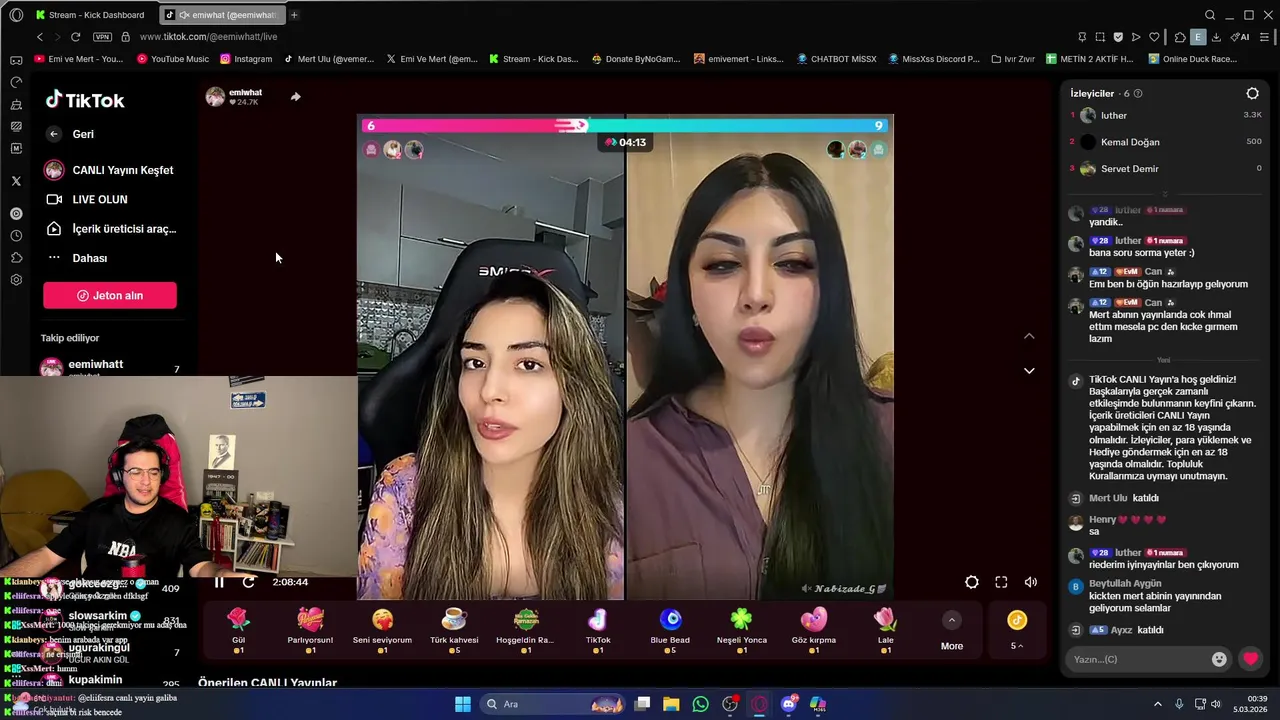Open browser sidebar history clock icon
1280x720 pixels.
coord(16,236)
